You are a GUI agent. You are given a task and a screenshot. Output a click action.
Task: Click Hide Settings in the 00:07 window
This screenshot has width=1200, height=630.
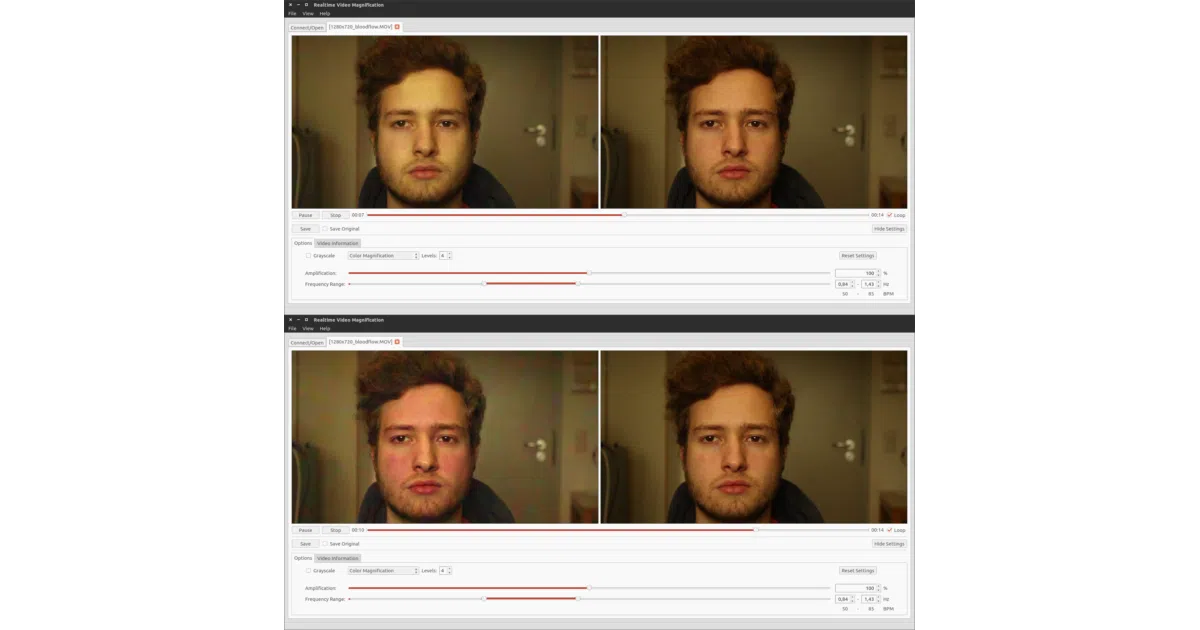889,229
